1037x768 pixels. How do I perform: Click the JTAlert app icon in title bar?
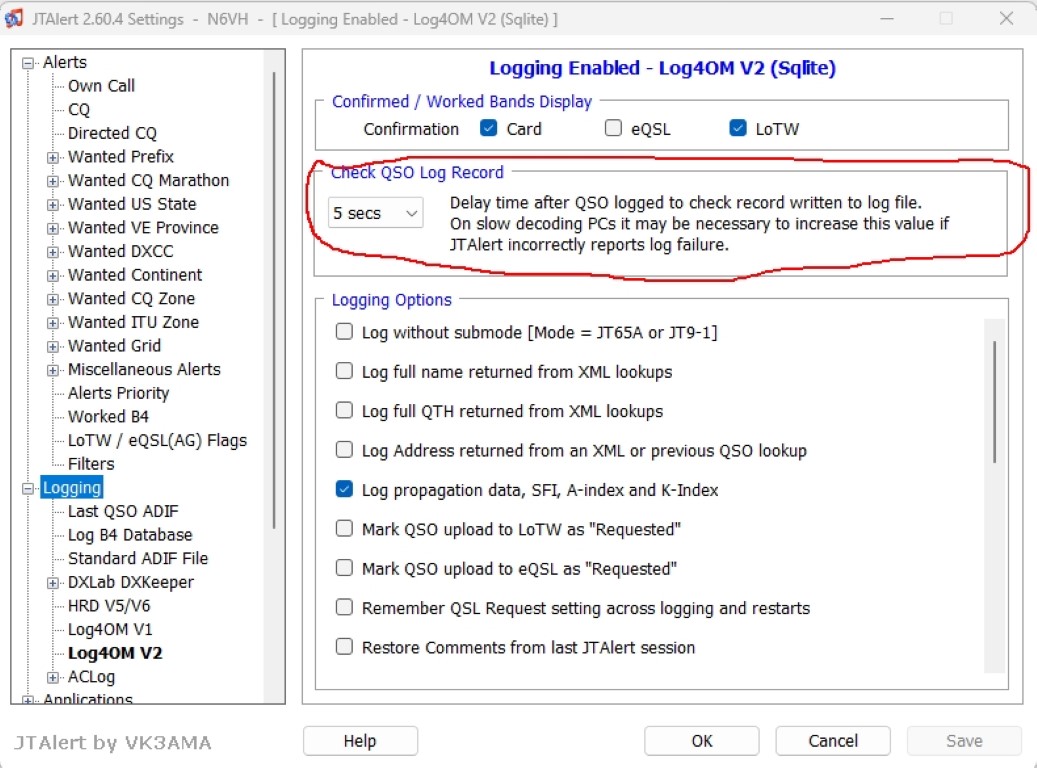(x=13, y=18)
